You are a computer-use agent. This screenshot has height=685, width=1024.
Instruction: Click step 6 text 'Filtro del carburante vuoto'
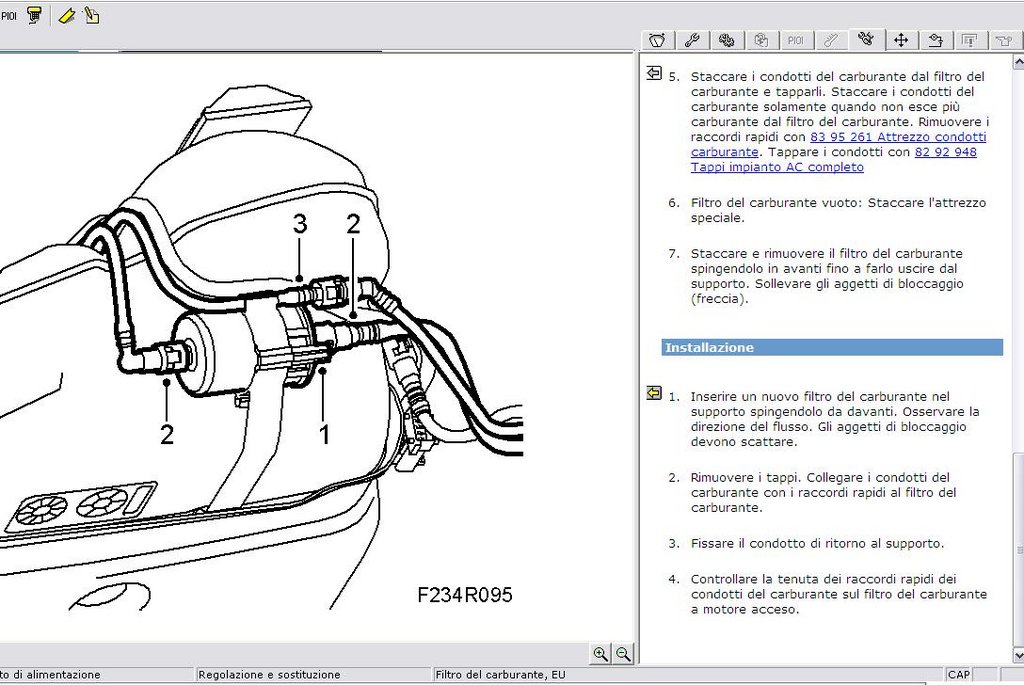tap(776, 202)
